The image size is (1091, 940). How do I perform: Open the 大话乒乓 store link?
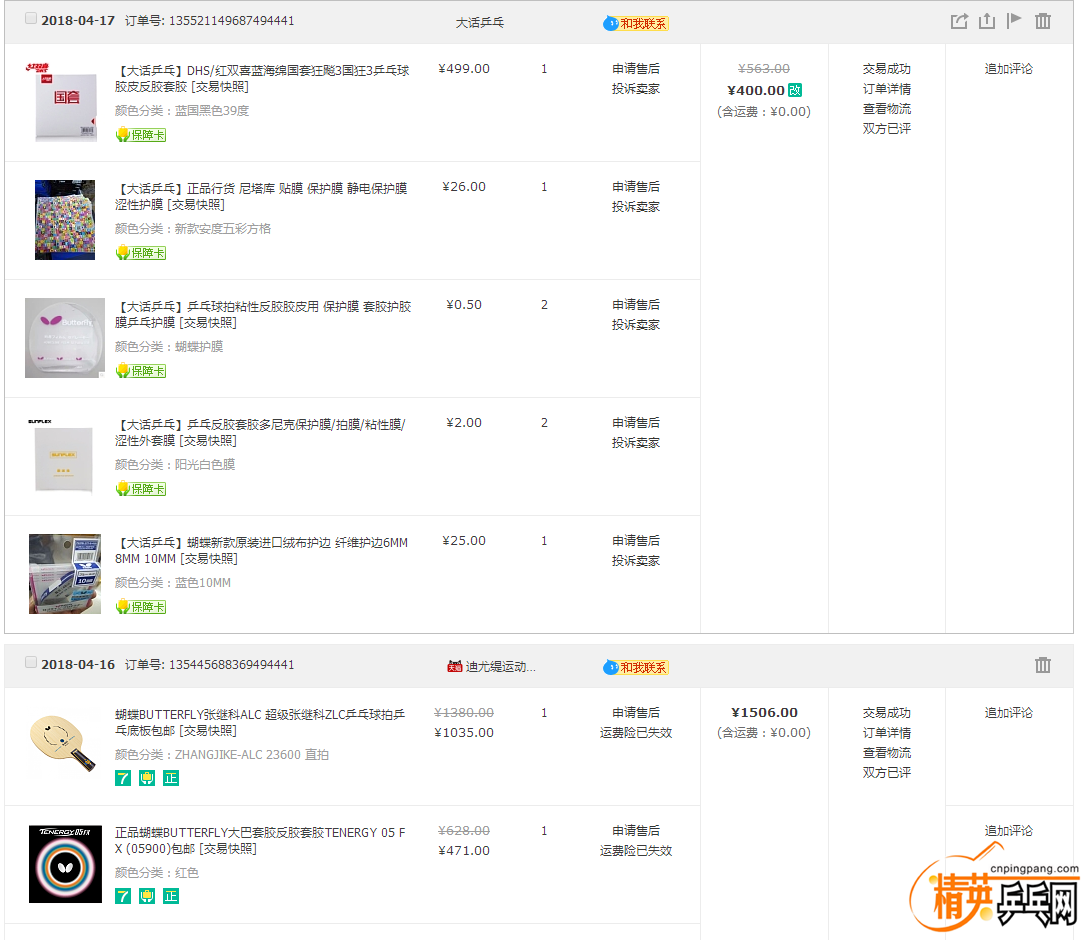(x=479, y=23)
